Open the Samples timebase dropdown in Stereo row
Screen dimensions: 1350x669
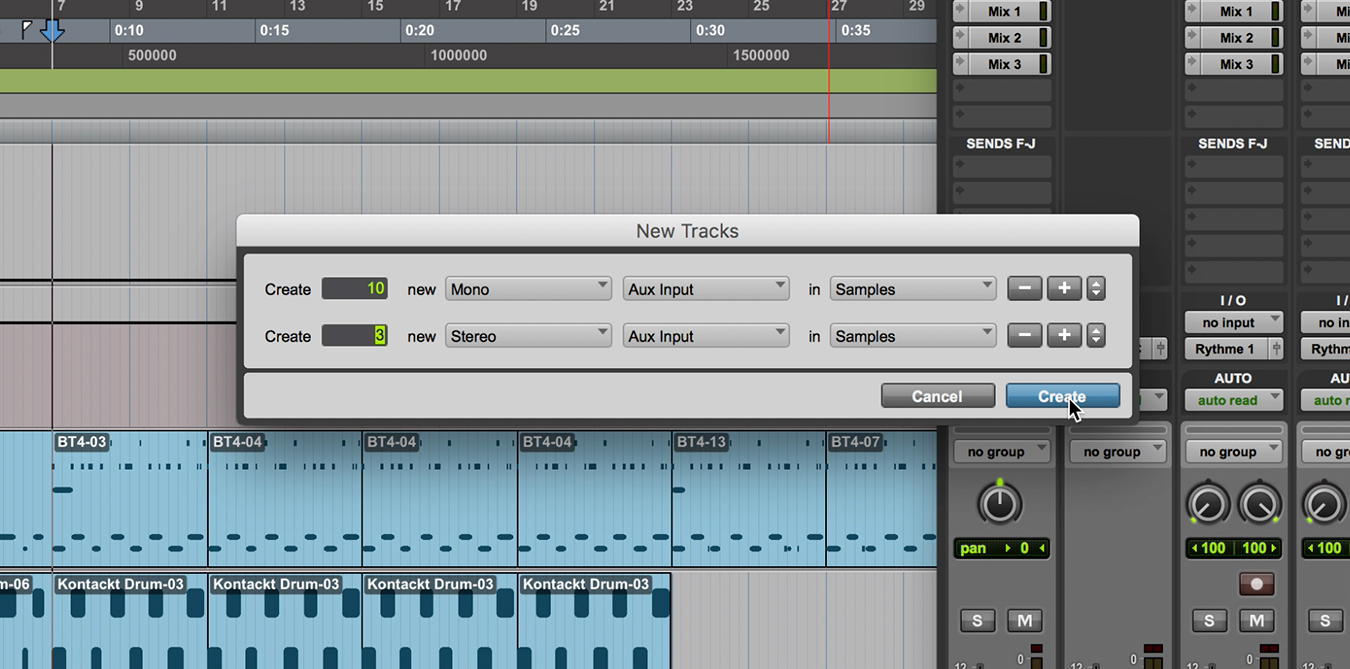pyautogui.click(x=913, y=336)
